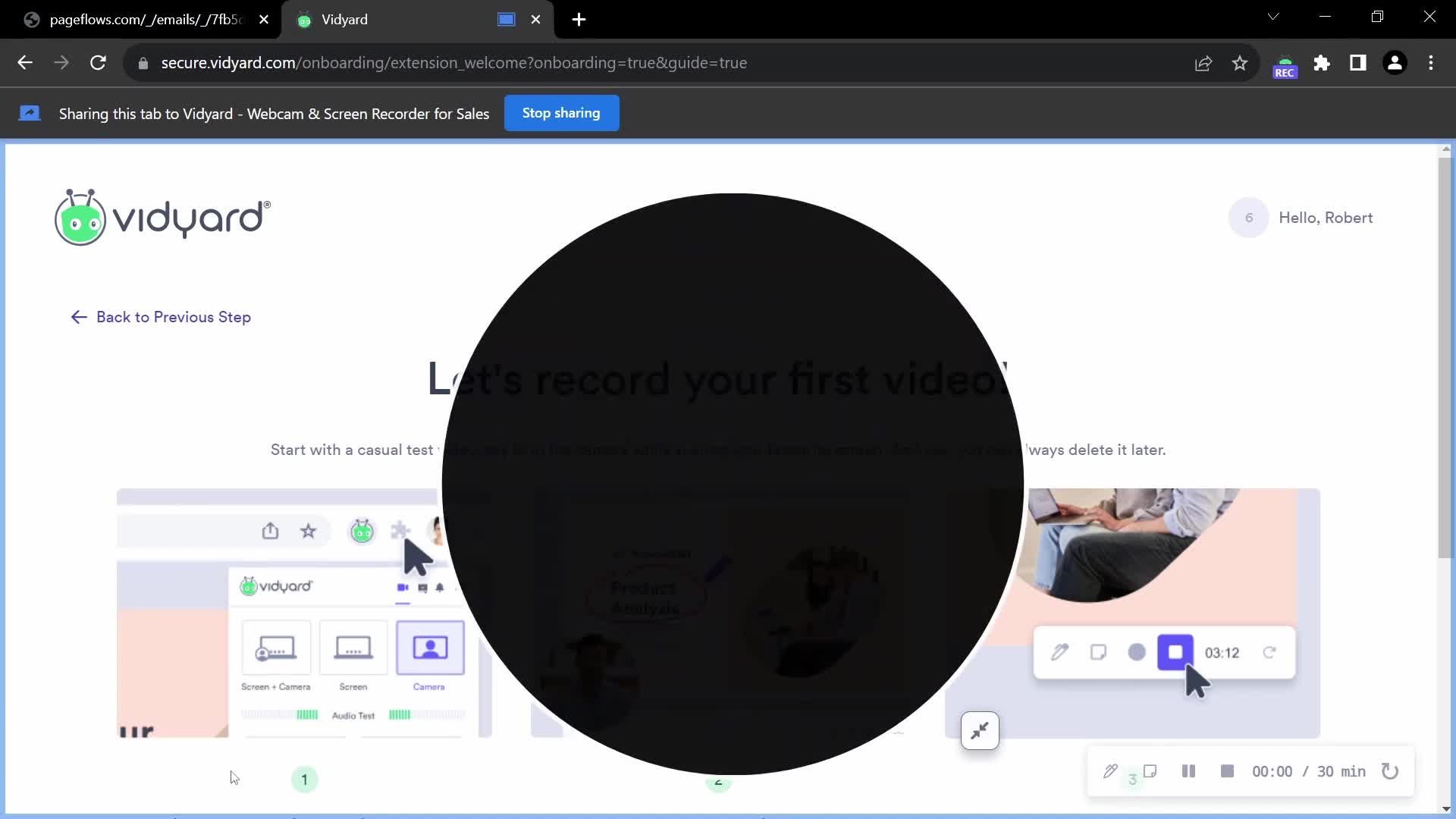The width and height of the screenshot is (1456, 819).
Task: Click the step 1 green circle indicator
Action: click(x=304, y=780)
